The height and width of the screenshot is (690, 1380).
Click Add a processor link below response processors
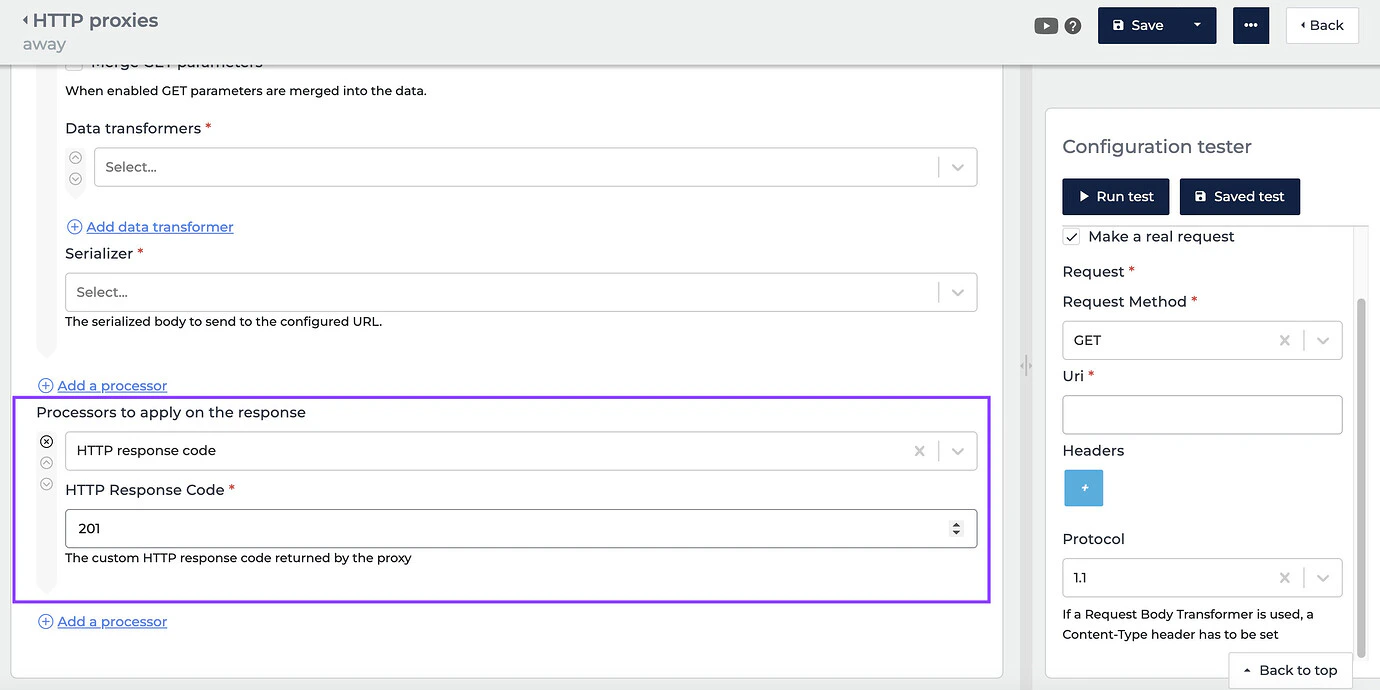pos(112,622)
